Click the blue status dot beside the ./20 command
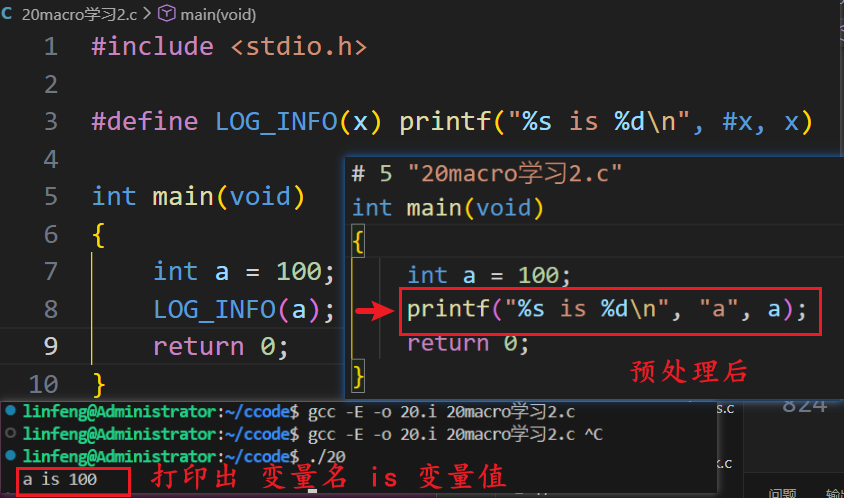844x498 pixels. pyautogui.click(x=10, y=455)
